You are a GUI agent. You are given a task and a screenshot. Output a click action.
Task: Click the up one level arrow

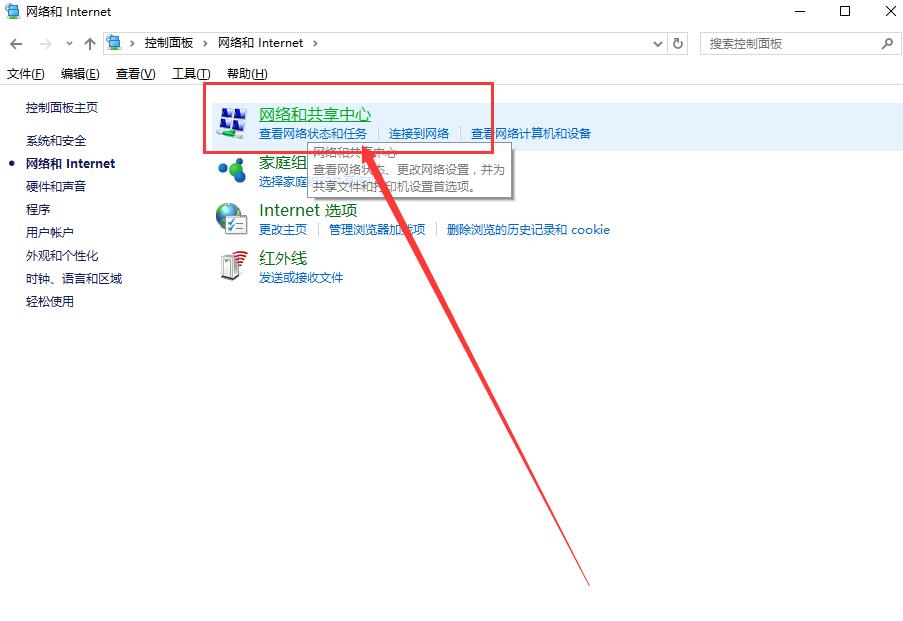click(88, 43)
